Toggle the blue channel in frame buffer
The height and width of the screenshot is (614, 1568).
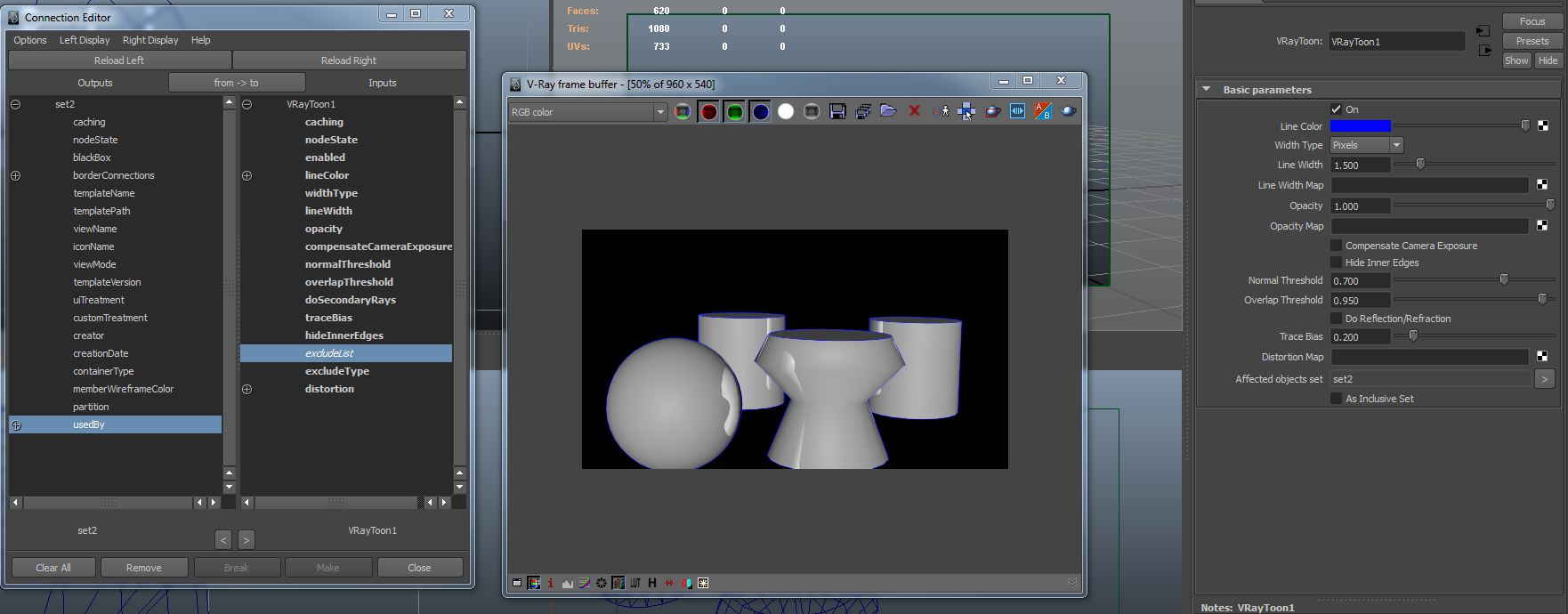pos(760,112)
